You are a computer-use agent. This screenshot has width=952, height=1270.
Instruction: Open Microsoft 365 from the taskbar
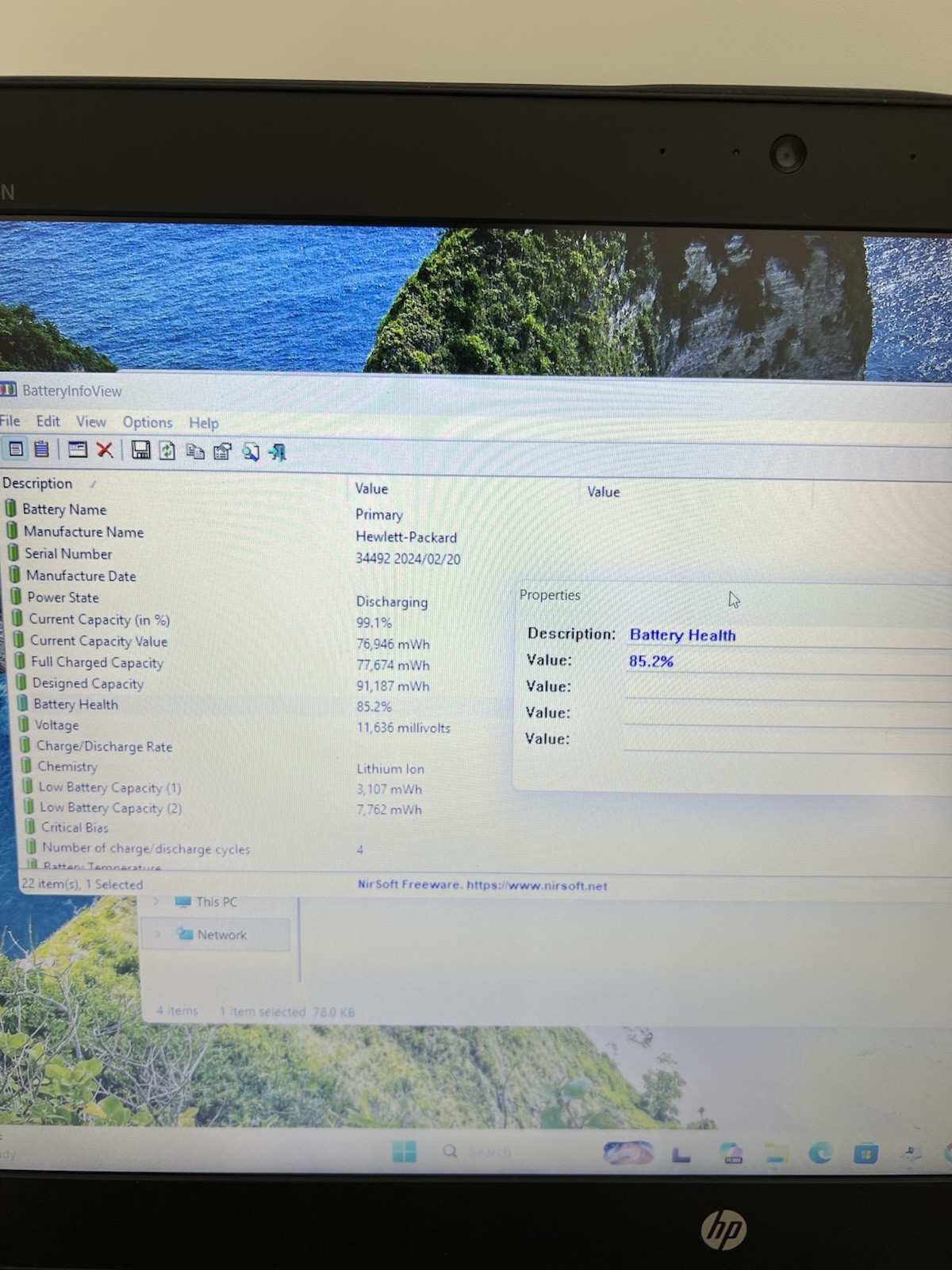pyautogui.click(x=731, y=1153)
